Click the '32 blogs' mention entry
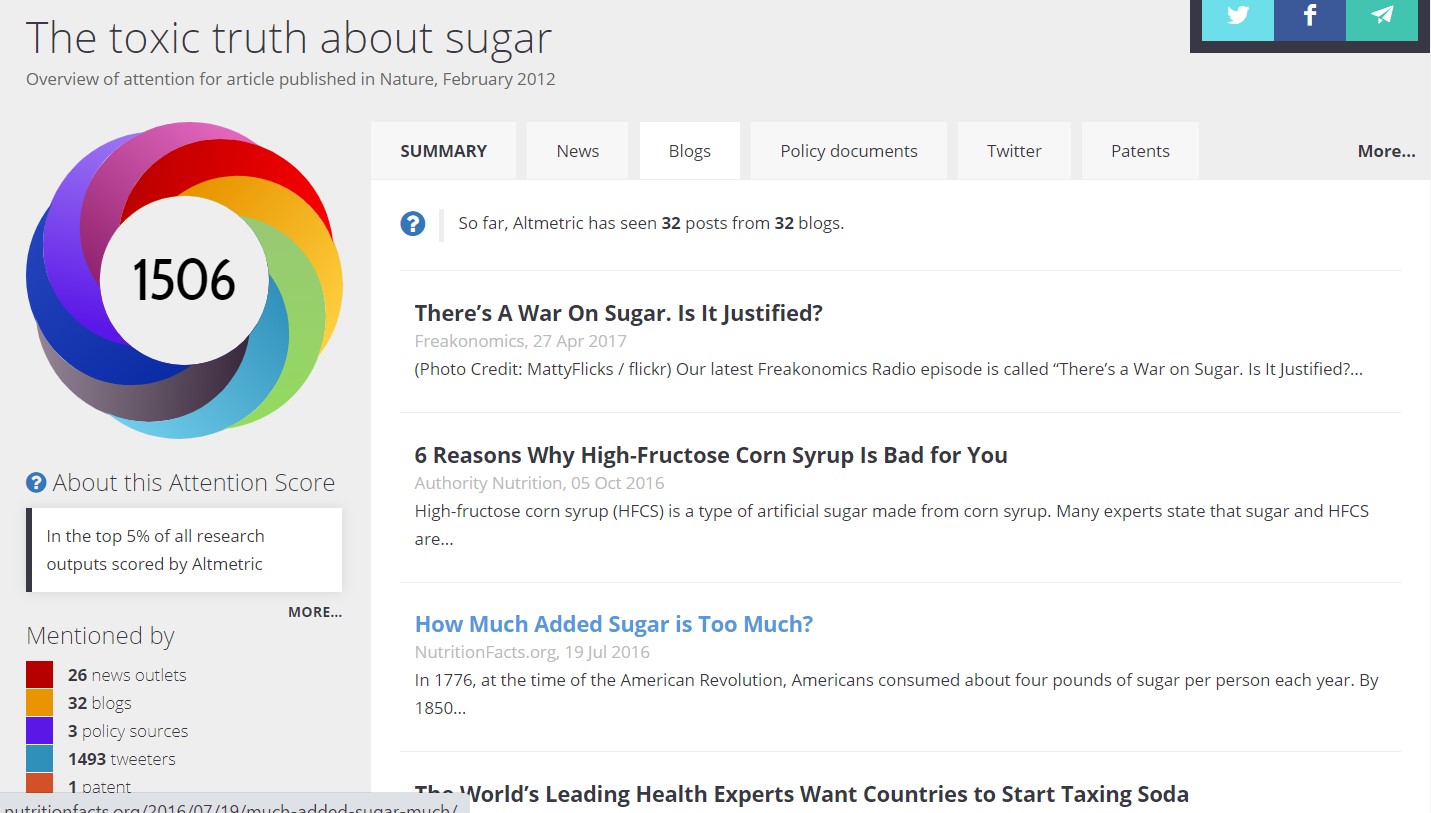The height and width of the screenshot is (813, 1431). click(x=99, y=703)
